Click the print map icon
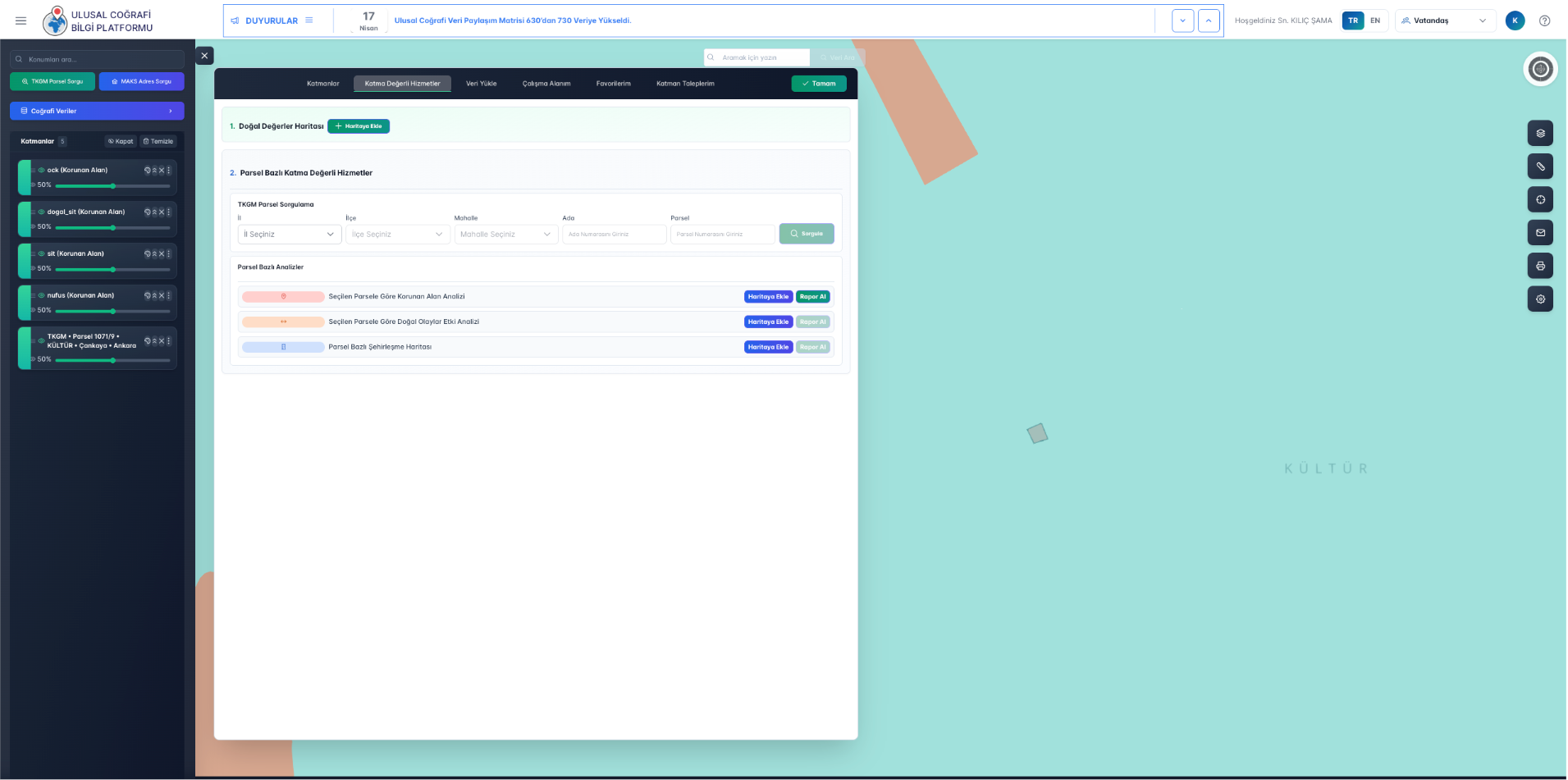 tap(1540, 266)
